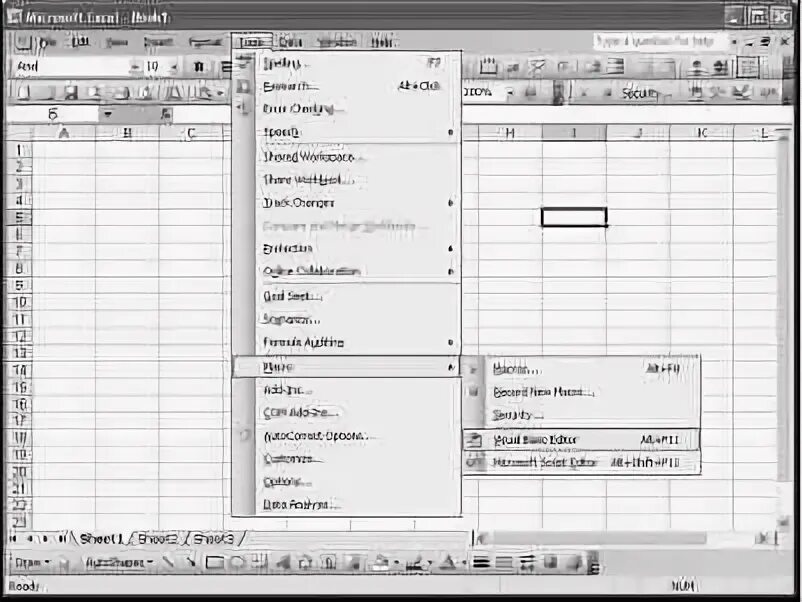Click the Arrow Style icon on the Drawing toolbar
This screenshot has width=802, height=602.
[527, 562]
